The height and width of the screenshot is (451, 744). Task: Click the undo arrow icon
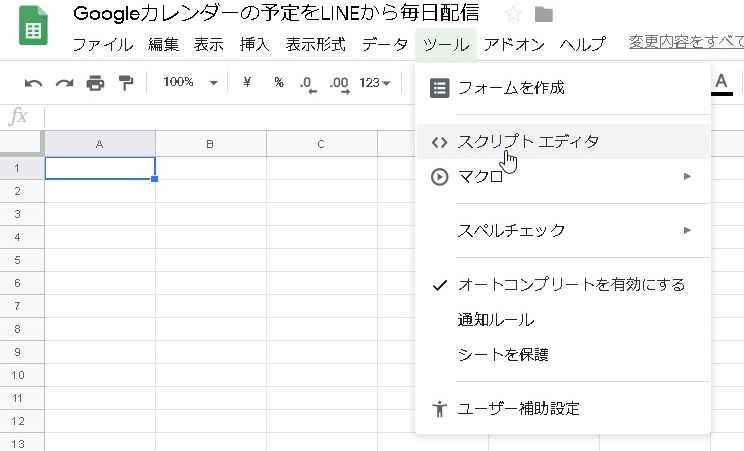[34, 82]
